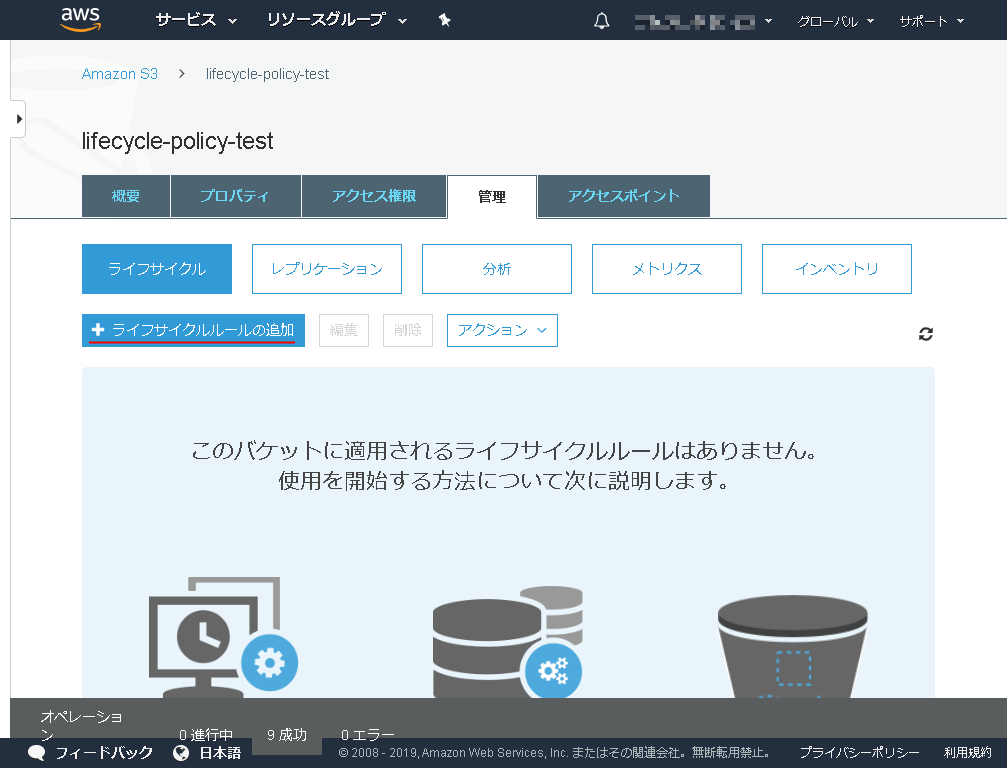
Task: Click ライフサイクルルールの追加 button
Action: click(193, 330)
